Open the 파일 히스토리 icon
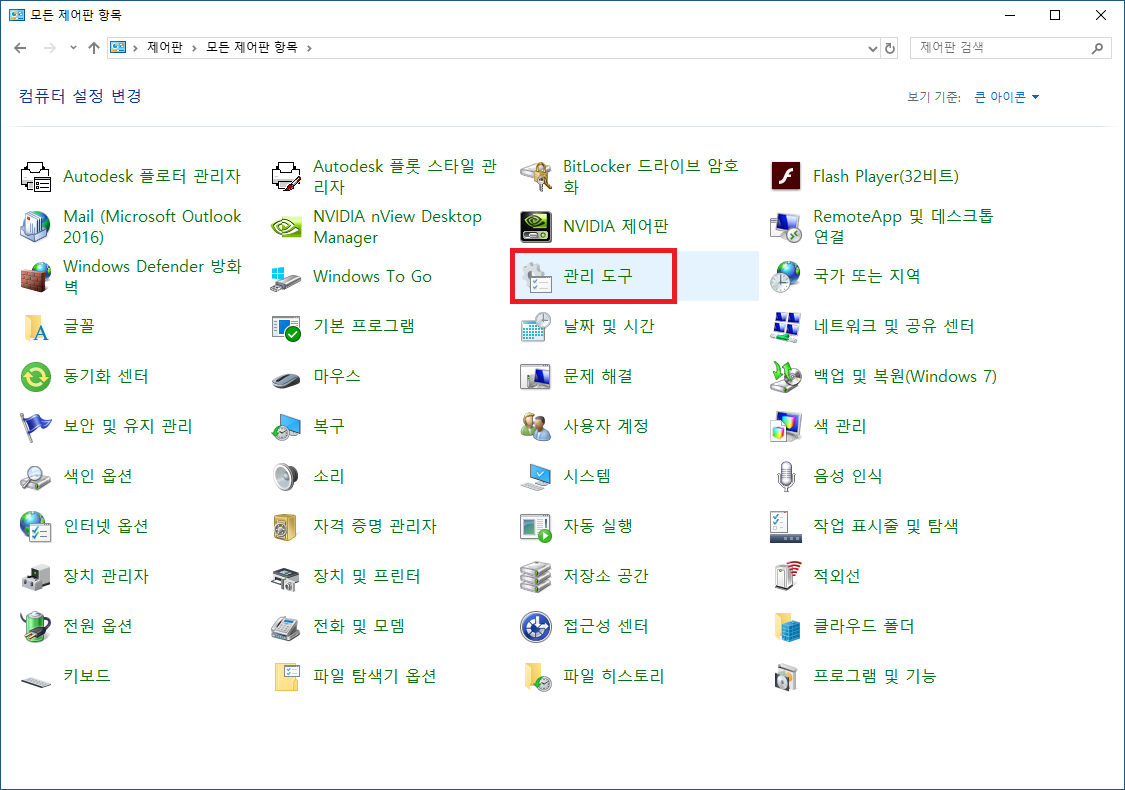The height and width of the screenshot is (790, 1125). 536,676
